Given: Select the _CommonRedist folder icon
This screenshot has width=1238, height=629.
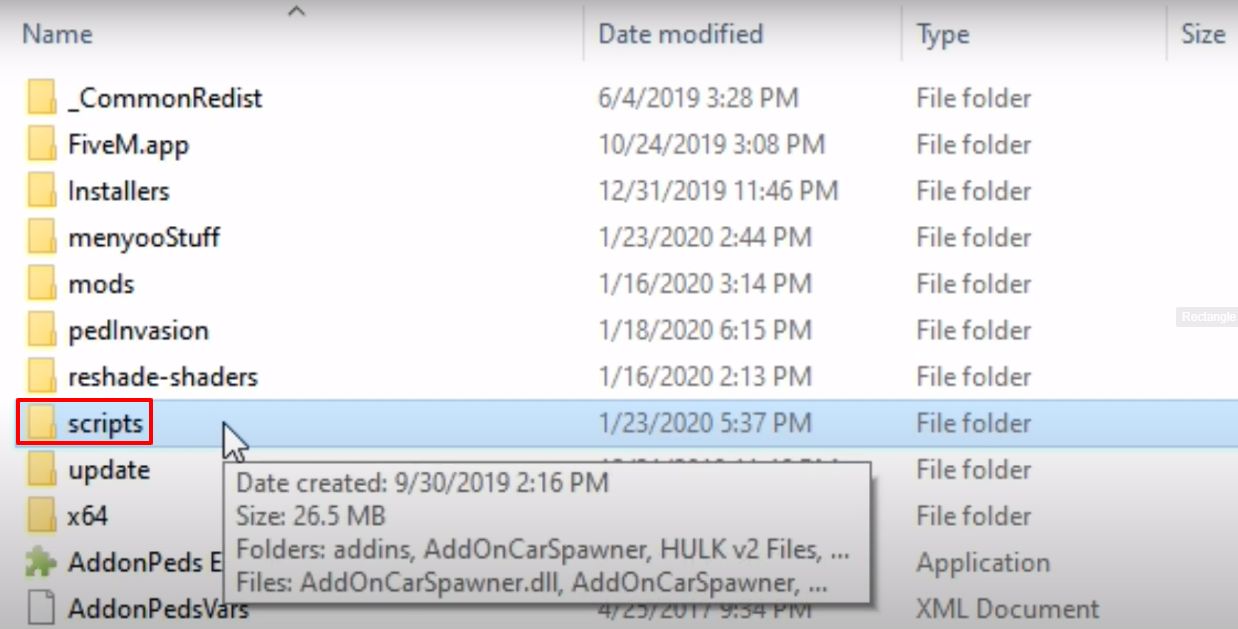Looking at the screenshot, I should coord(41,98).
